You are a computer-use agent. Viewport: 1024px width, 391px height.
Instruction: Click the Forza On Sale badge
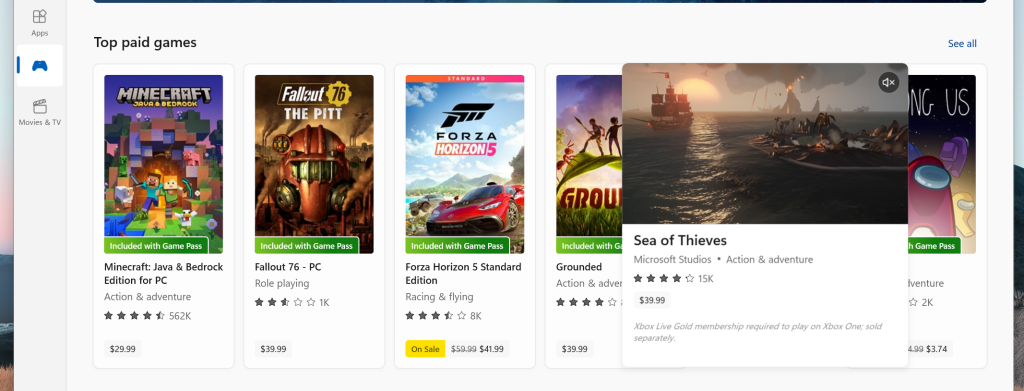coord(425,349)
